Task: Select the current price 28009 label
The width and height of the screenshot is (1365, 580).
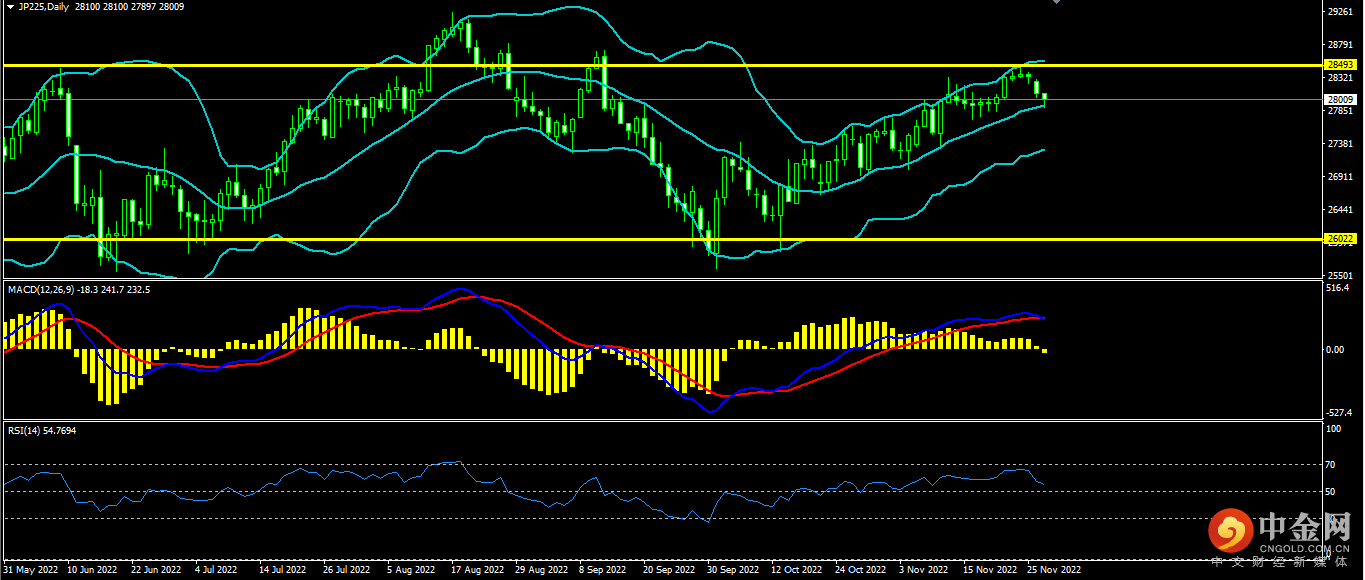Action: pos(1338,99)
